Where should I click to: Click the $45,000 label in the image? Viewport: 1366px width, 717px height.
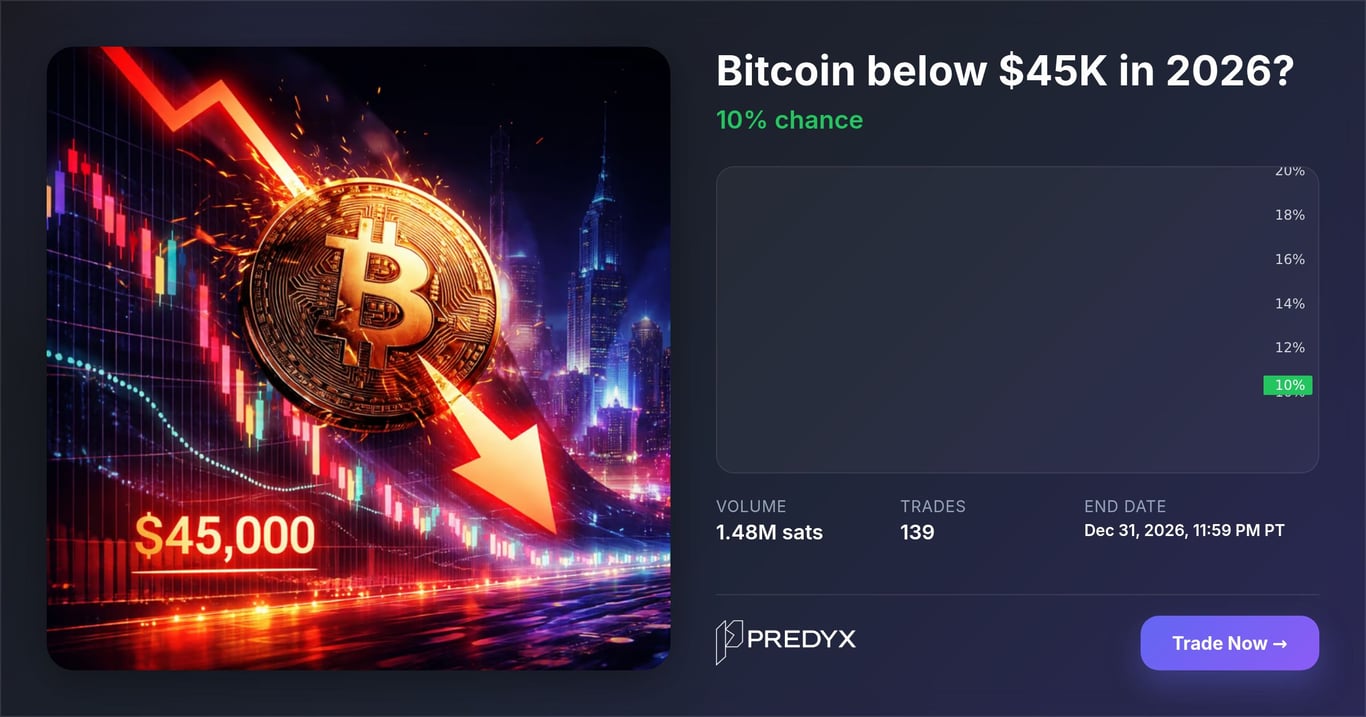224,536
